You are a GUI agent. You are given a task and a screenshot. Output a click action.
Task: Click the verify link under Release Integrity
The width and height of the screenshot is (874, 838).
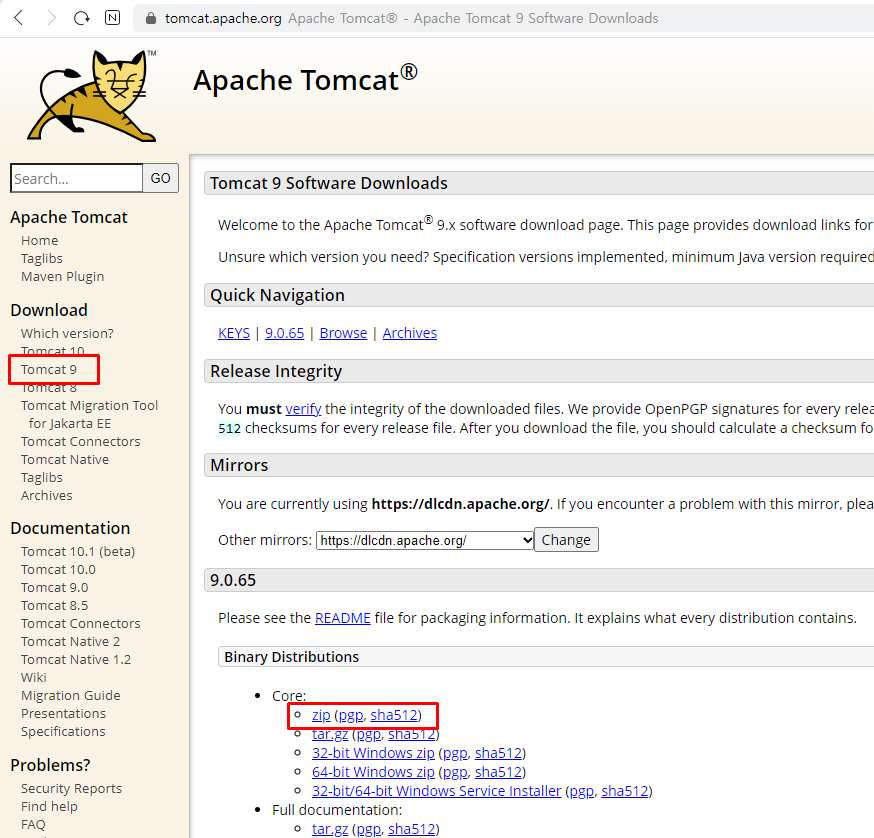pos(303,409)
